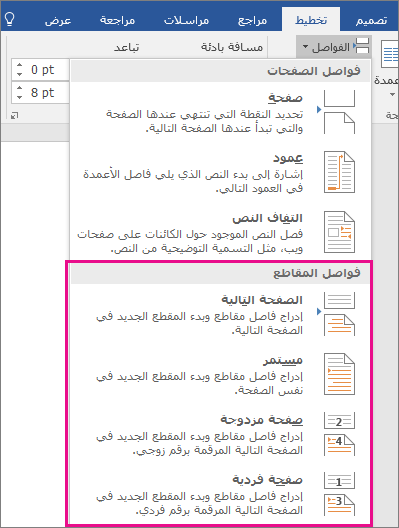Click the description 'والتي تبدأ عندها الصفحة التالية.'
Viewport: 399px width, 528px height.
tap(224, 129)
